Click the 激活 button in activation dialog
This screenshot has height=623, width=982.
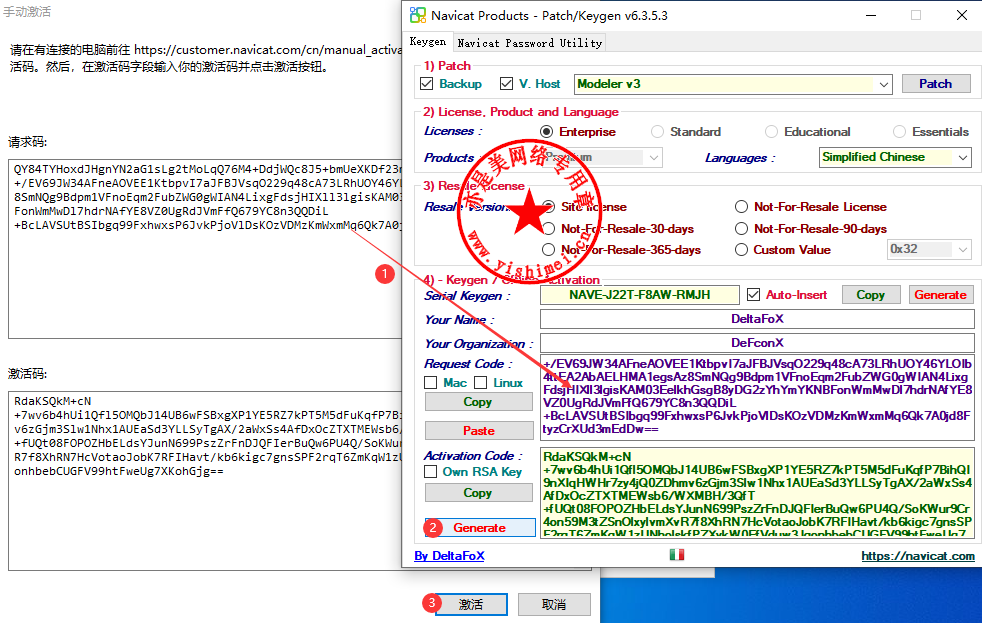coord(471,604)
